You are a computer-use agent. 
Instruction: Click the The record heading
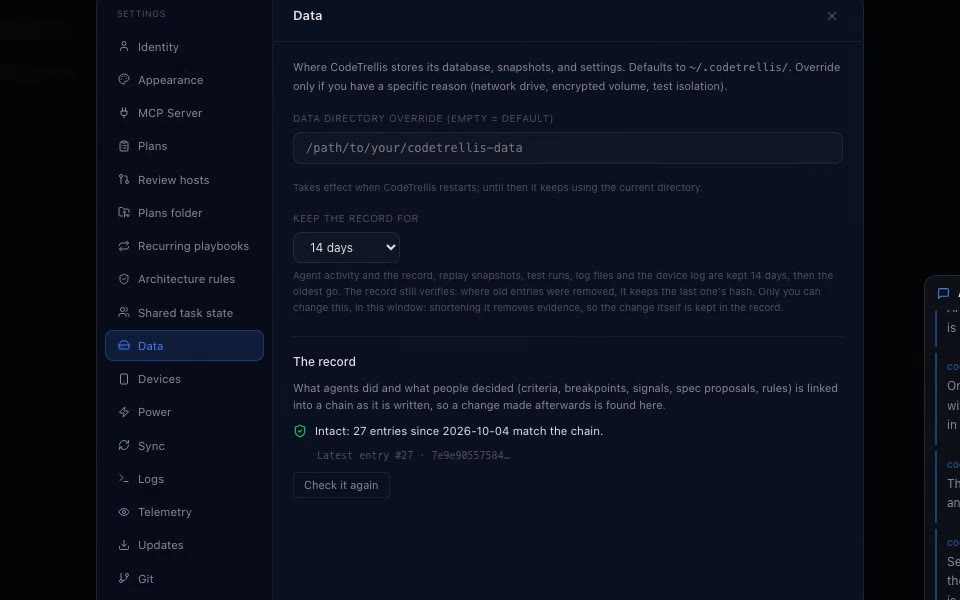tap(324, 361)
